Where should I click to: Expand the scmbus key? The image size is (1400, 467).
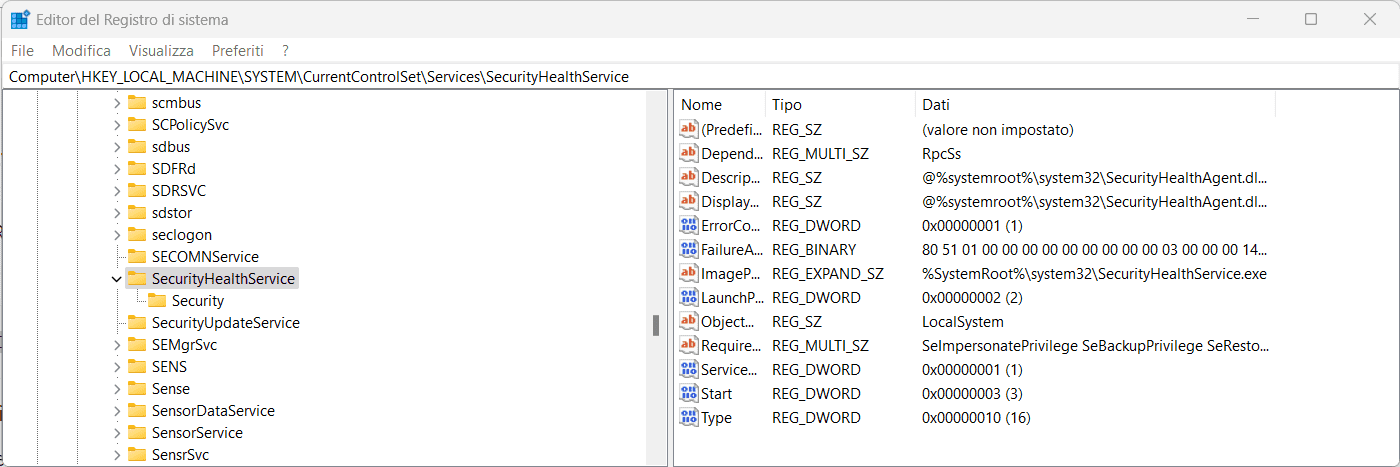tap(117, 103)
